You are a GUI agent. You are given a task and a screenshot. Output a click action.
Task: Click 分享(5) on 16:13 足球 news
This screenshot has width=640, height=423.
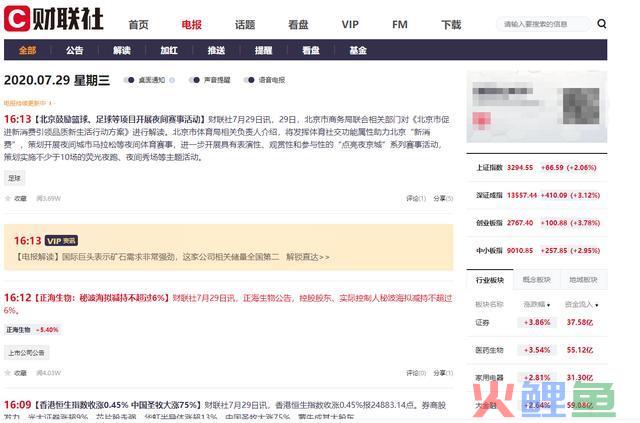click(443, 198)
